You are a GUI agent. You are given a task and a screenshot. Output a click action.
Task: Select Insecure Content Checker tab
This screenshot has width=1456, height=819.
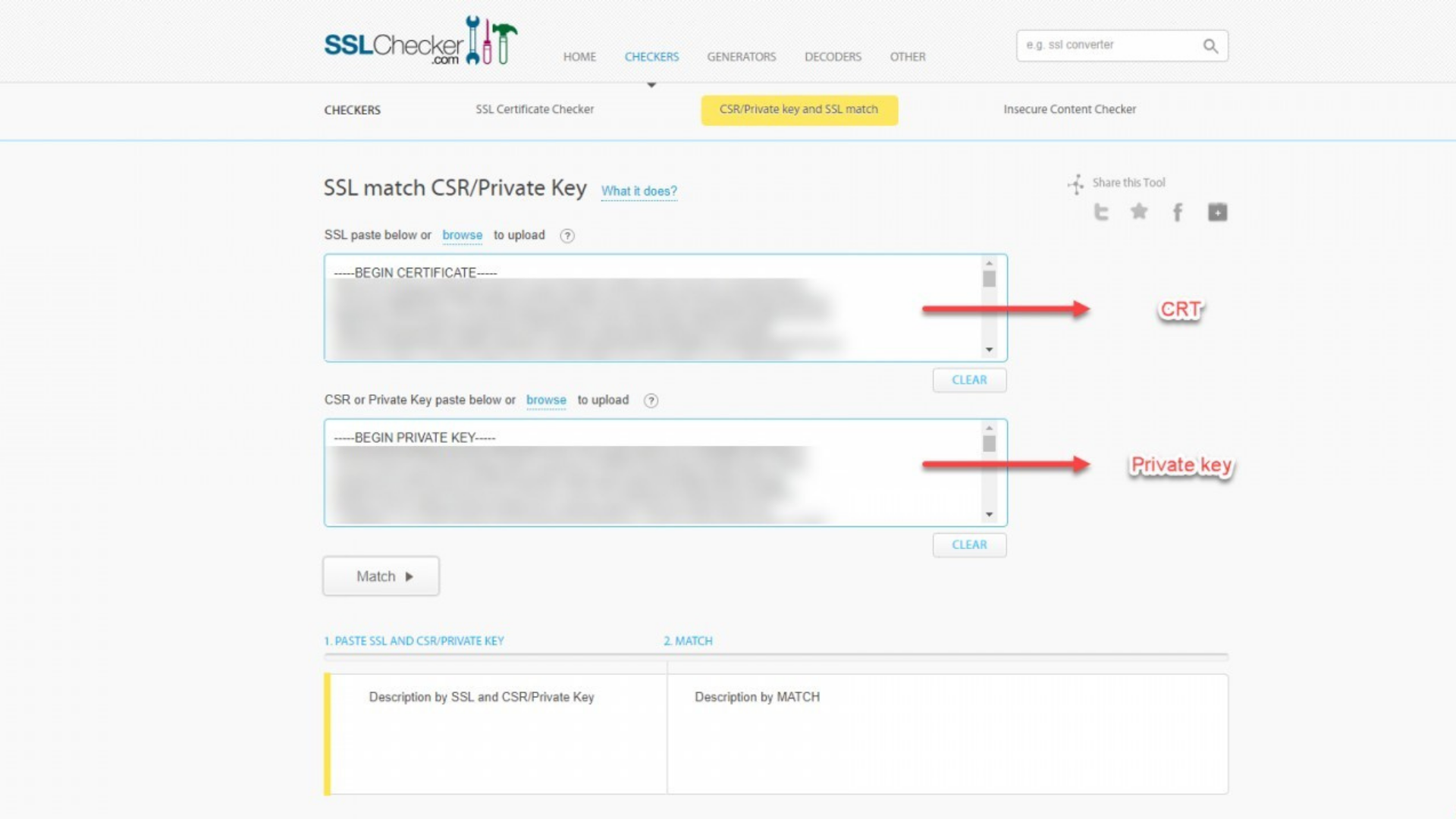[1069, 109]
